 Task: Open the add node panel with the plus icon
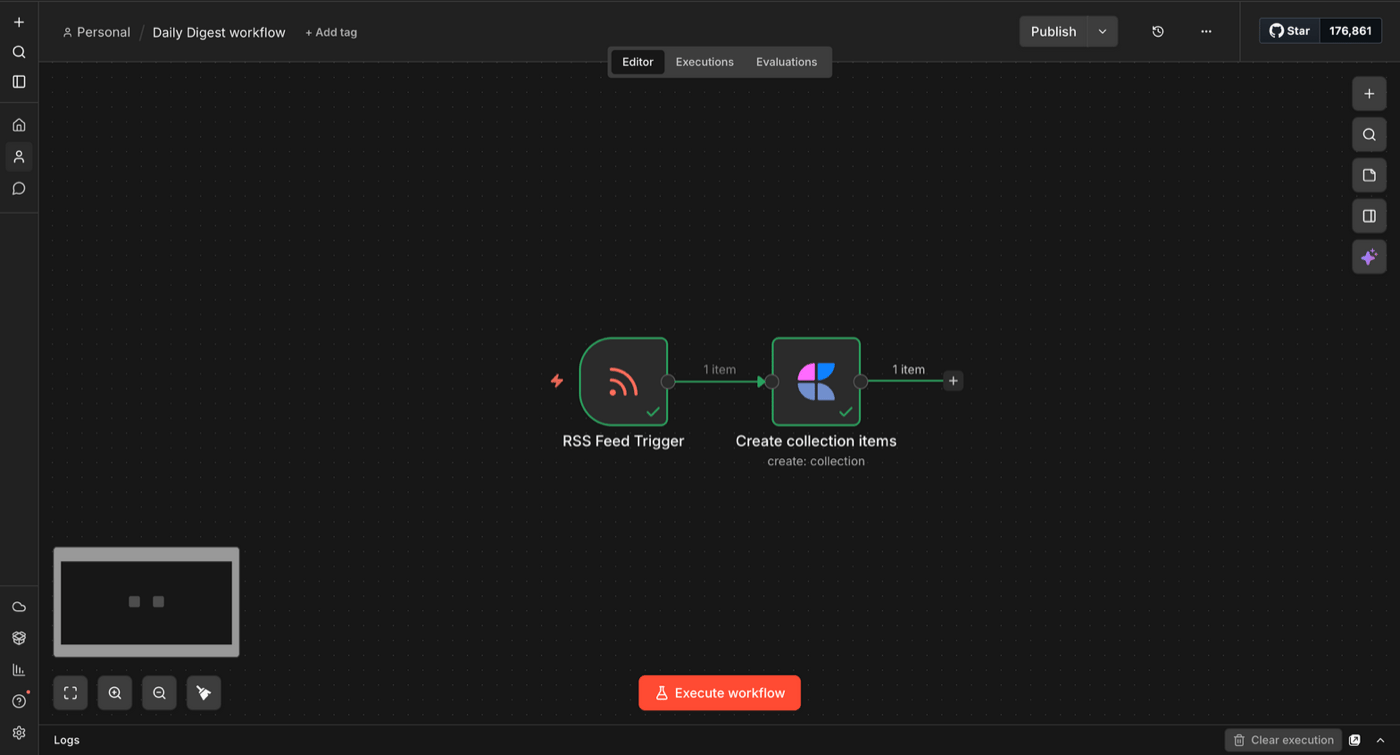click(1369, 93)
